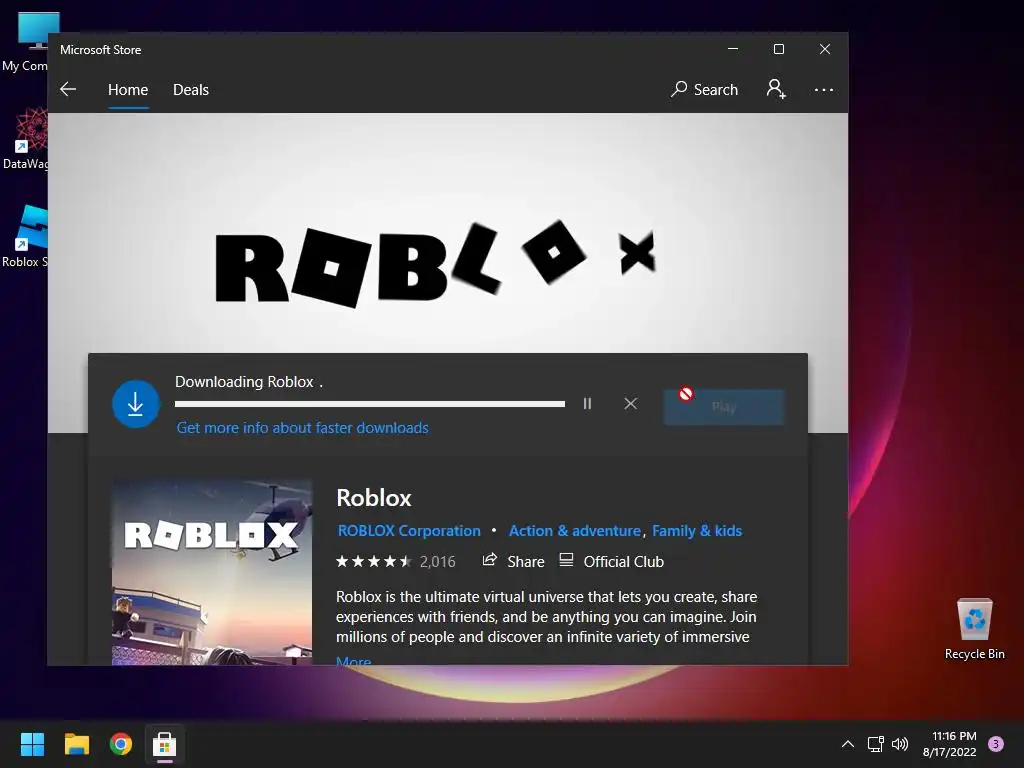
Task: Close the Microsoft Store window
Action: pyautogui.click(x=825, y=49)
